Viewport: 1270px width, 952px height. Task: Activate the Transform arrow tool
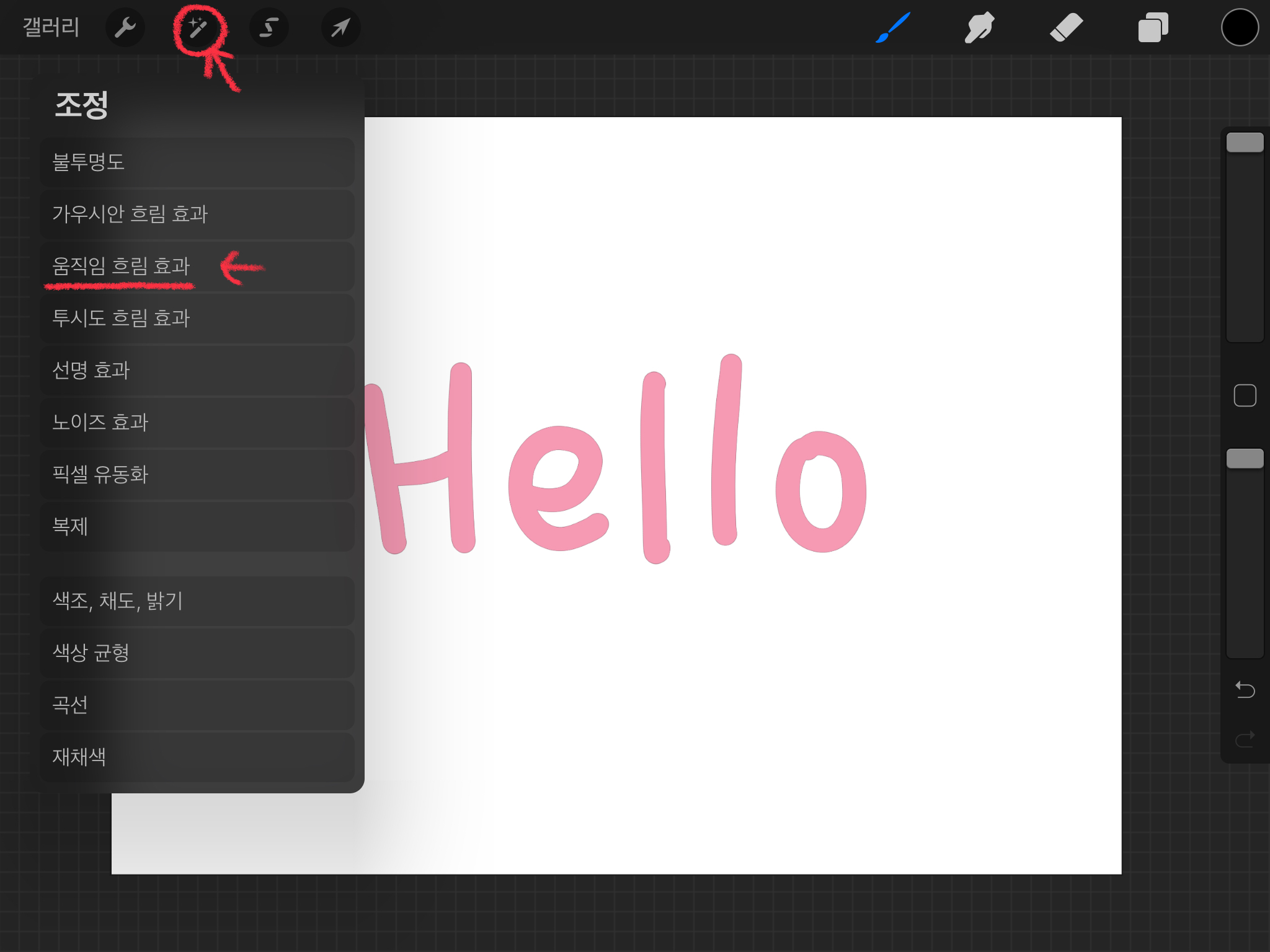pos(340,28)
